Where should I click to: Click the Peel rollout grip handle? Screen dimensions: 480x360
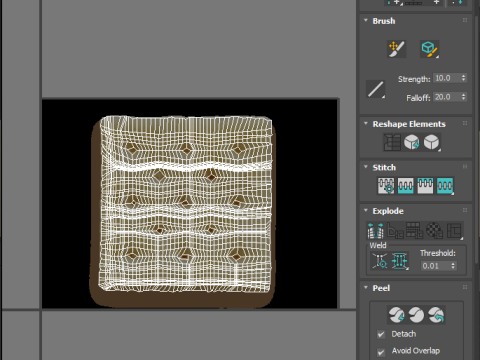465,287
